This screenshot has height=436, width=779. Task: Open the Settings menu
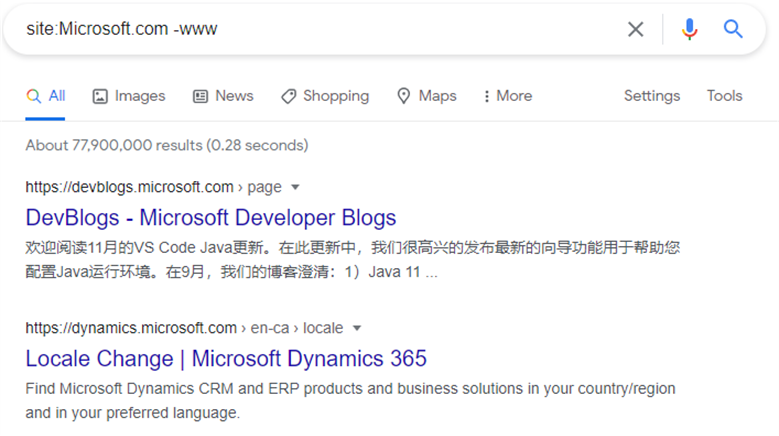[652, 96]
